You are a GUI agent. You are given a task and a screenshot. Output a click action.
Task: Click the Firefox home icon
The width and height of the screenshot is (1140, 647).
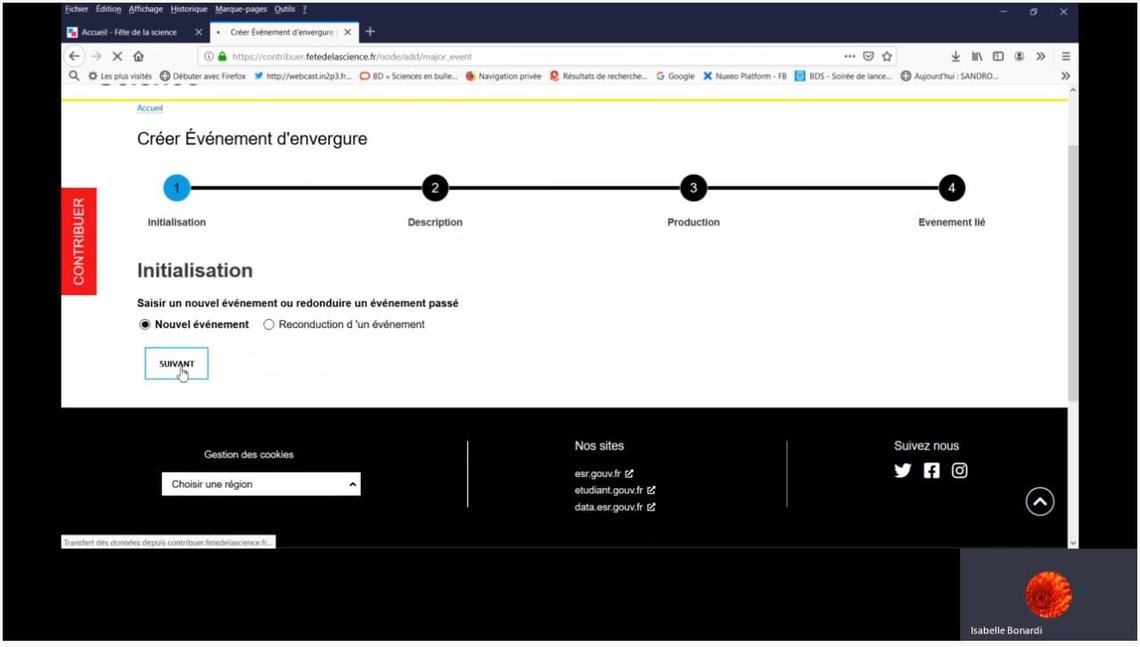click(138, 57)
